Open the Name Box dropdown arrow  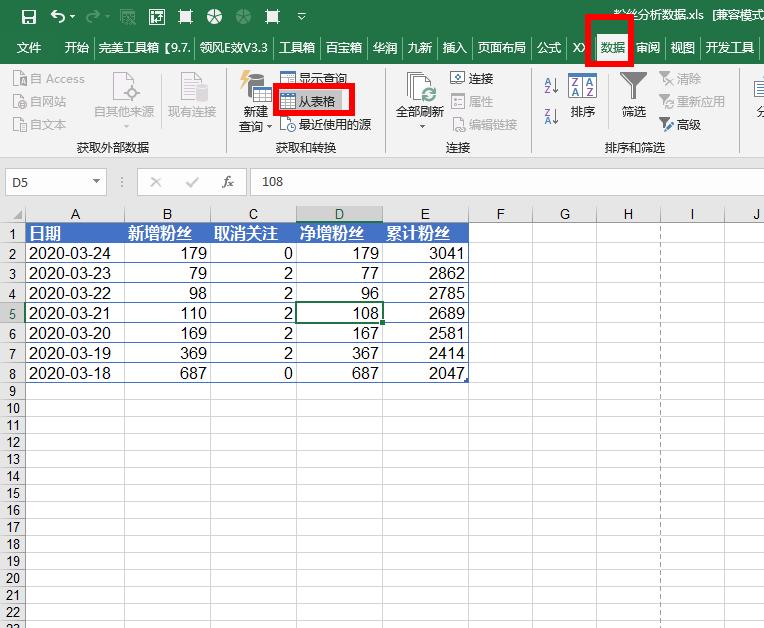[x=96, y=181]
